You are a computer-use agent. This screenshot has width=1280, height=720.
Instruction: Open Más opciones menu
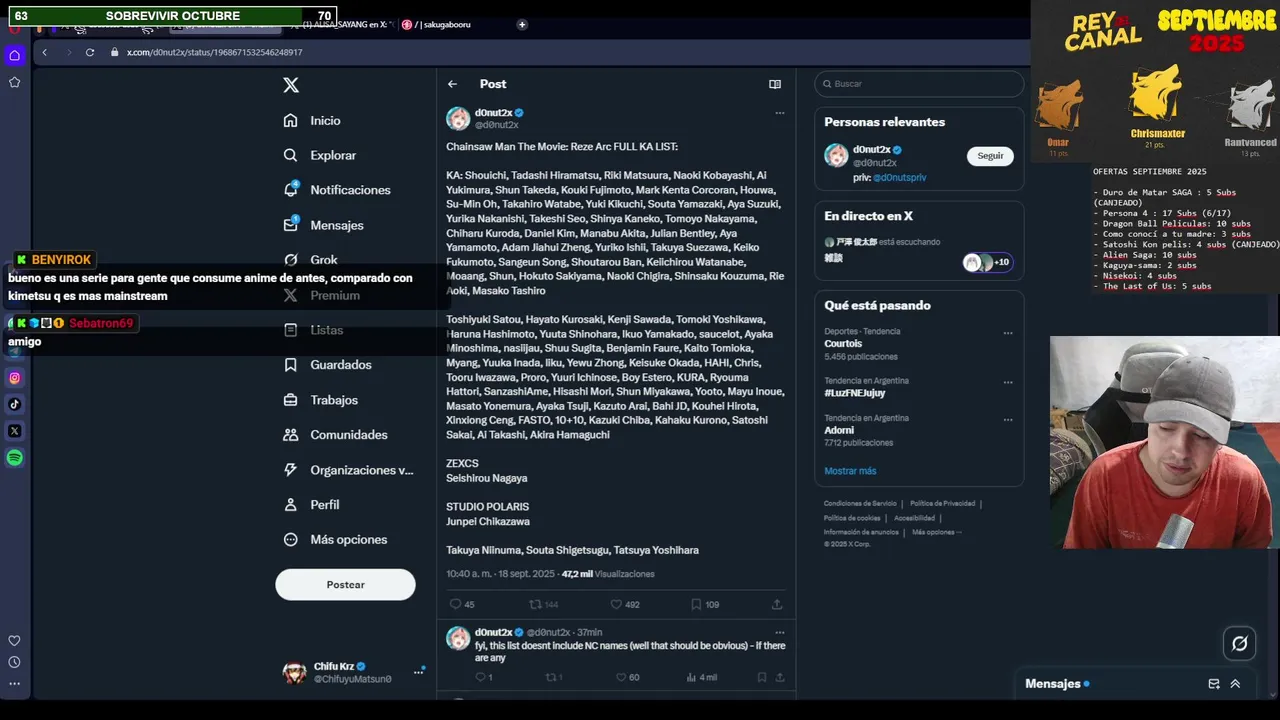coord(335,540)
